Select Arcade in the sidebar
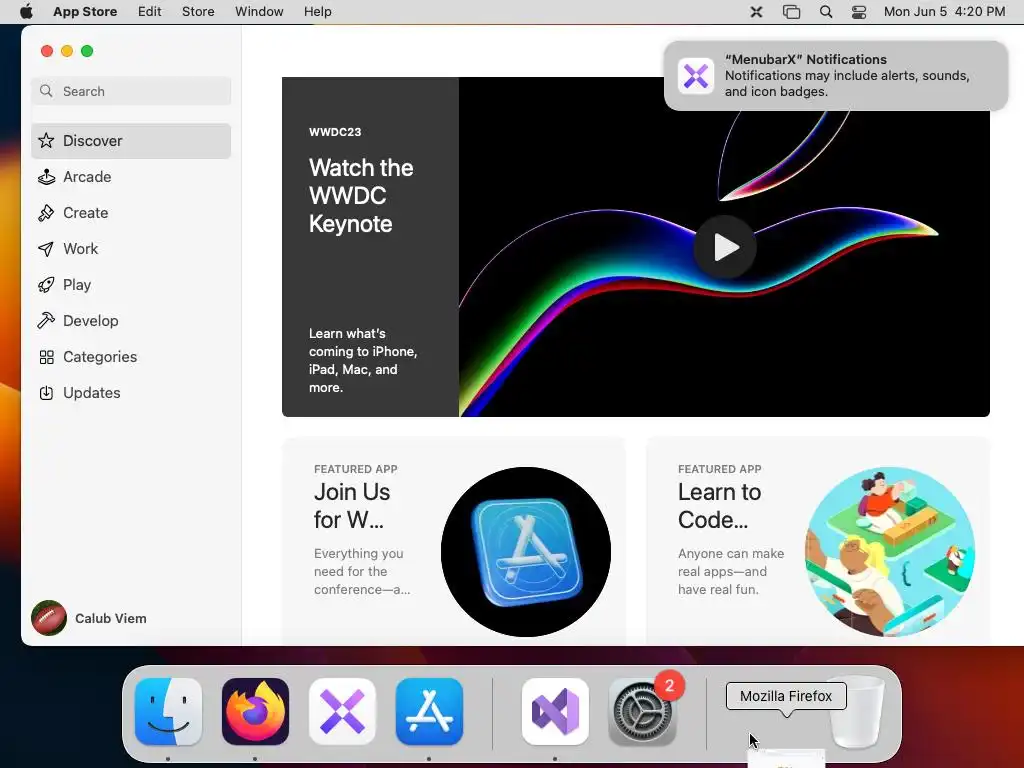Image resolution: width=1024 pixels, height=768 pixels. [131, 177]
